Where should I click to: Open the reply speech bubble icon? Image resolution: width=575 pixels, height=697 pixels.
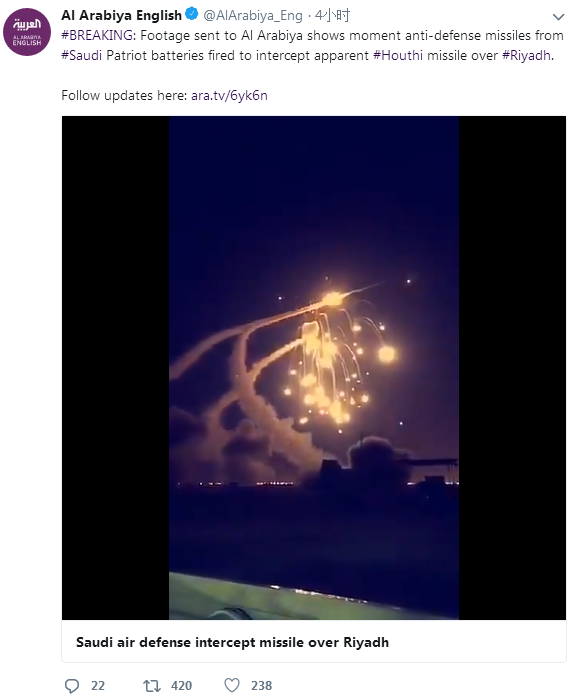coord(72,685)
